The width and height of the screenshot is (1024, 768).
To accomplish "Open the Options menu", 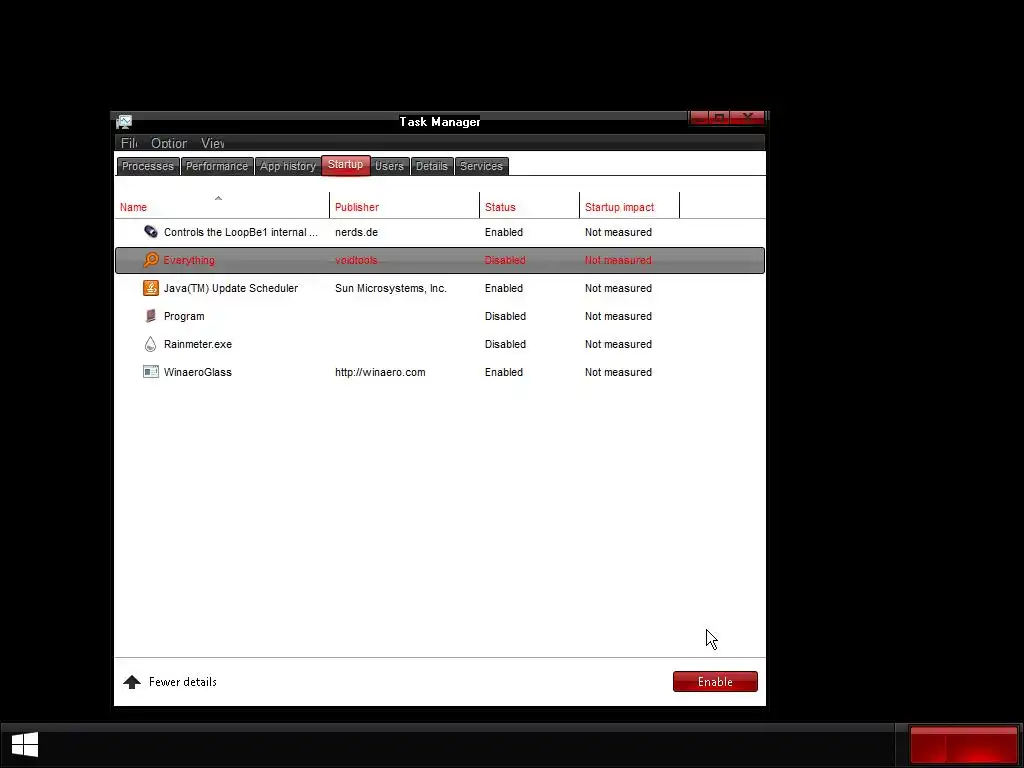I will coord(169,143).
